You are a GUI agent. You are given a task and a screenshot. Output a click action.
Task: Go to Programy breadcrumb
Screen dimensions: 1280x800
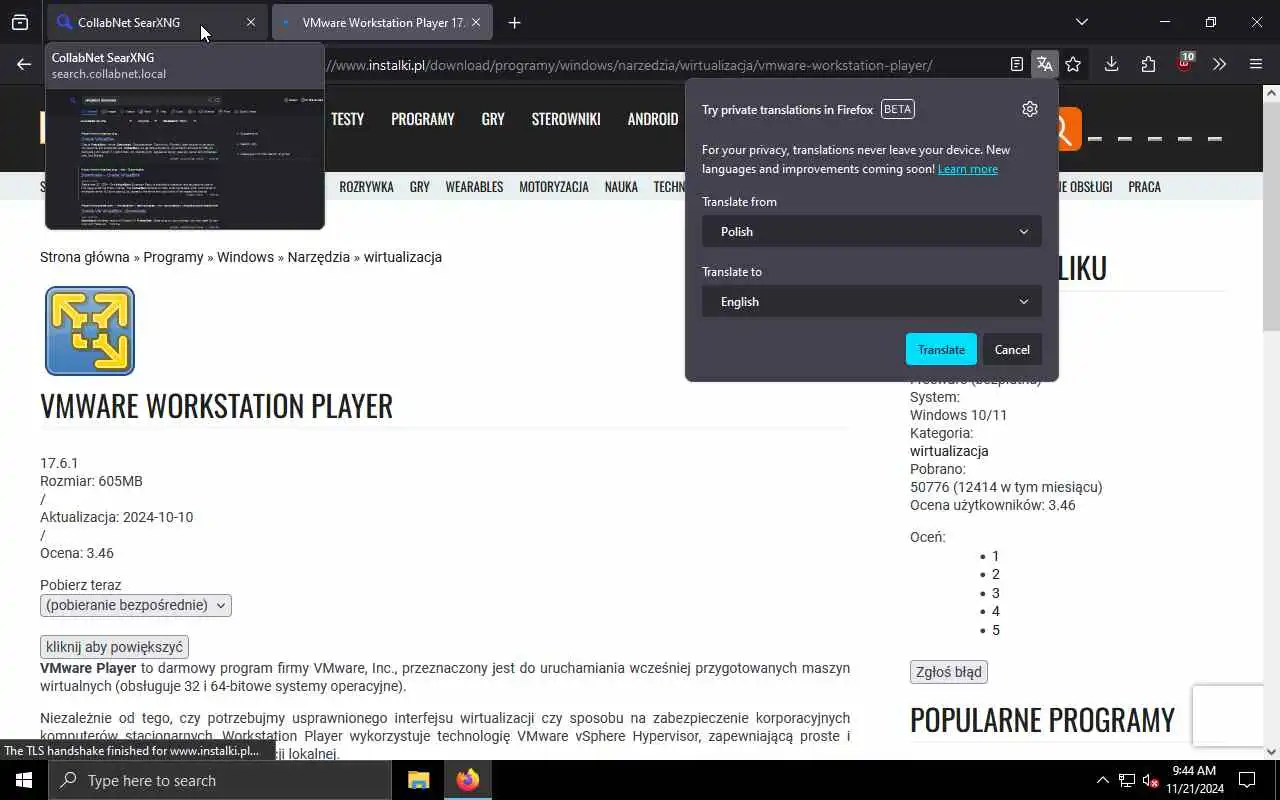pos(173,257)
